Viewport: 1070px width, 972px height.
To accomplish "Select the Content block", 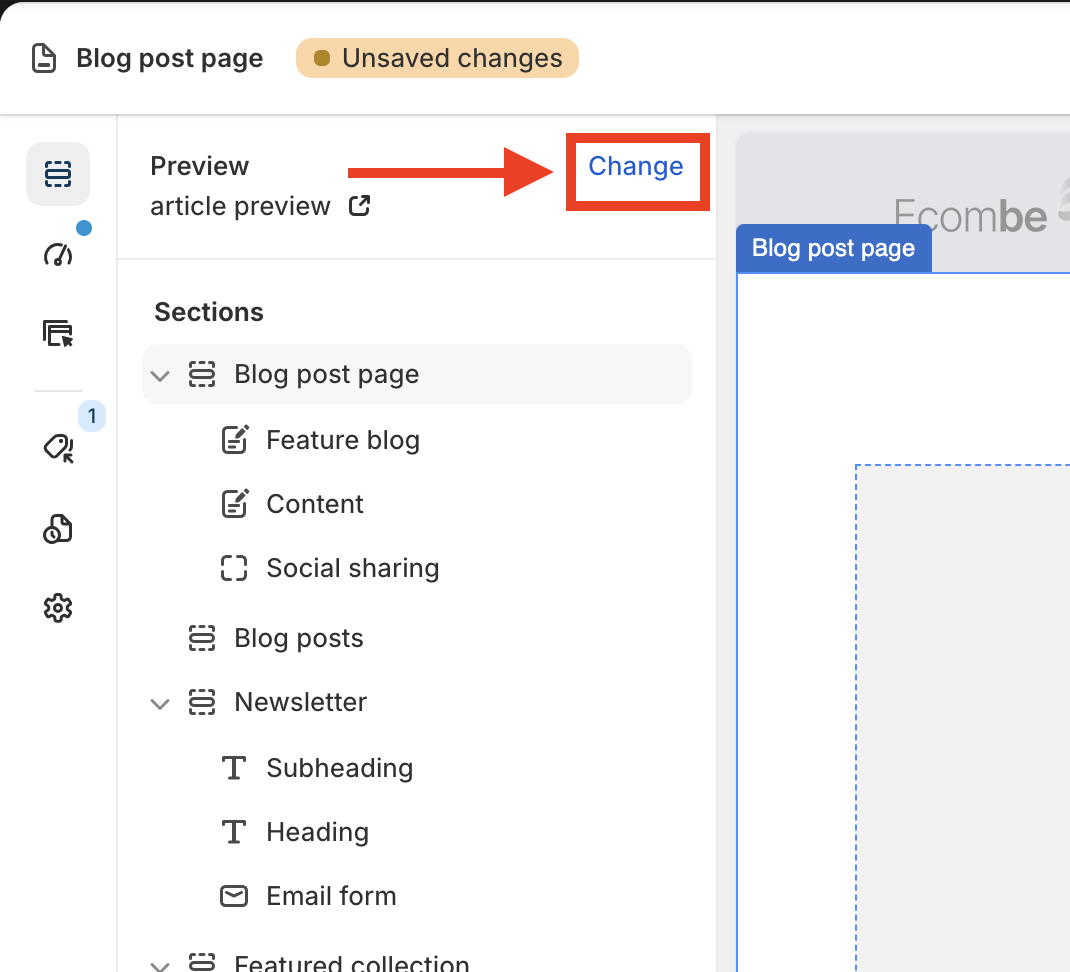I will click(x=315, y=504).
